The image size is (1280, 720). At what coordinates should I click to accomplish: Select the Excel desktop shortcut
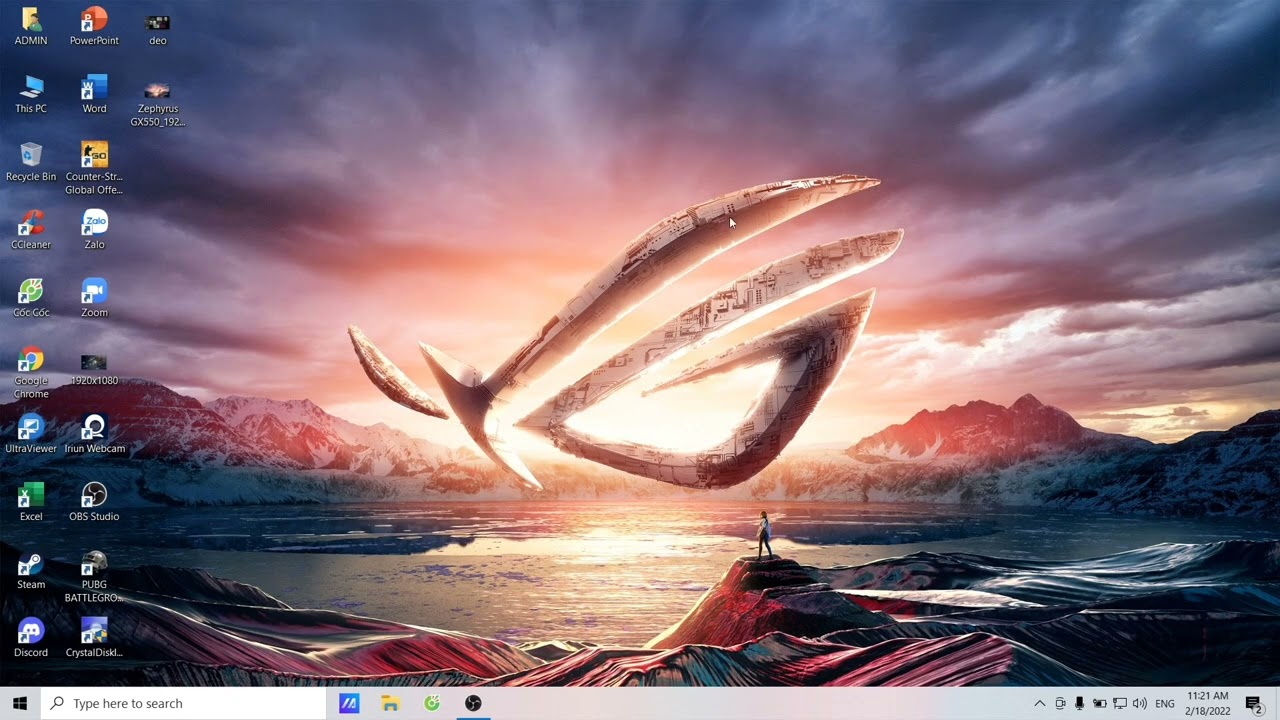point(31,503)
